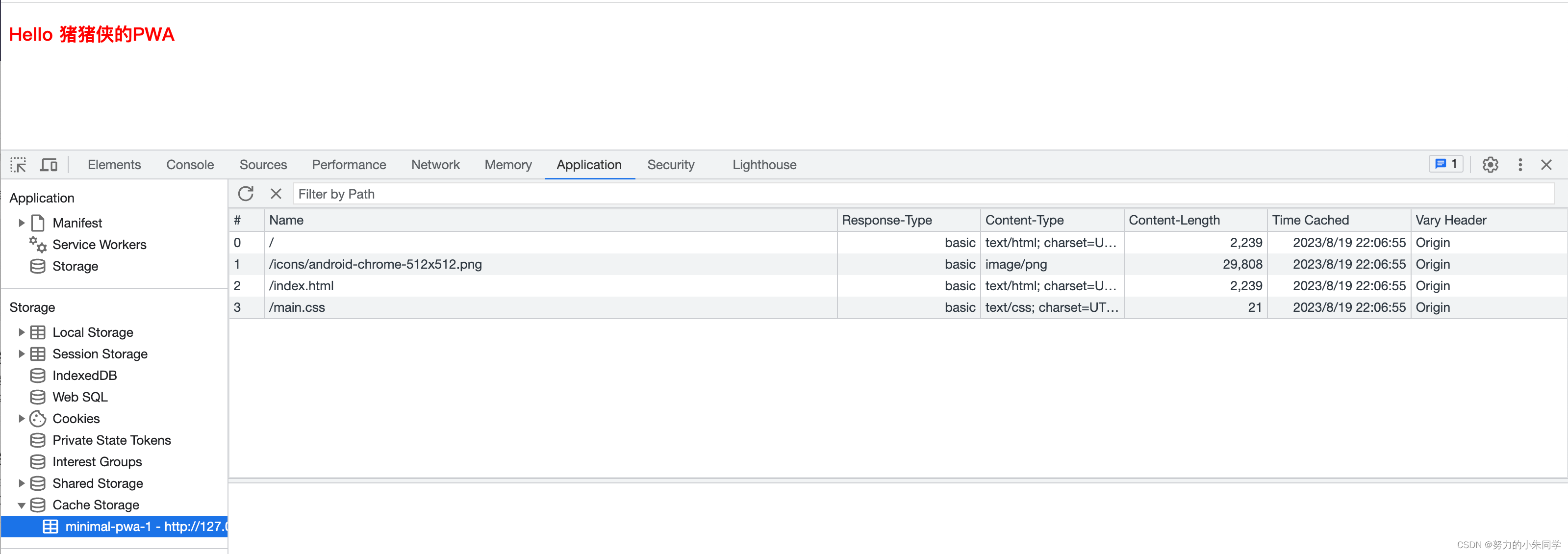Expand the Manifest tree item

[19, 222]
